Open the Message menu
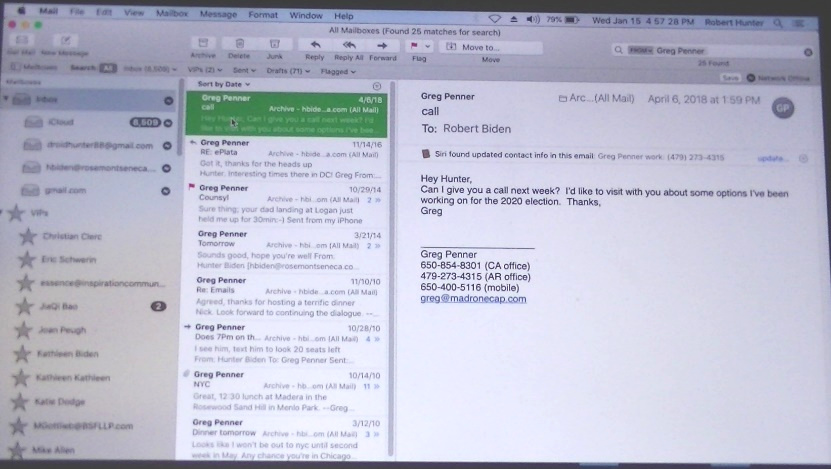Image resolution: width=831 pixels, height=469 pixels. click(218, 14)
